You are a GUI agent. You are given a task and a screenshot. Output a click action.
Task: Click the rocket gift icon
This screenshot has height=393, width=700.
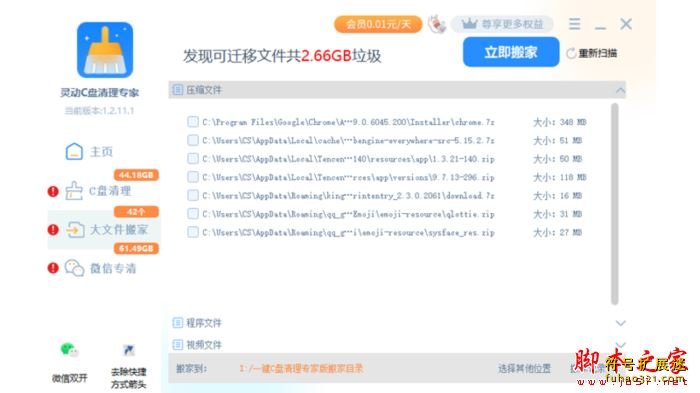click(437, 24)
